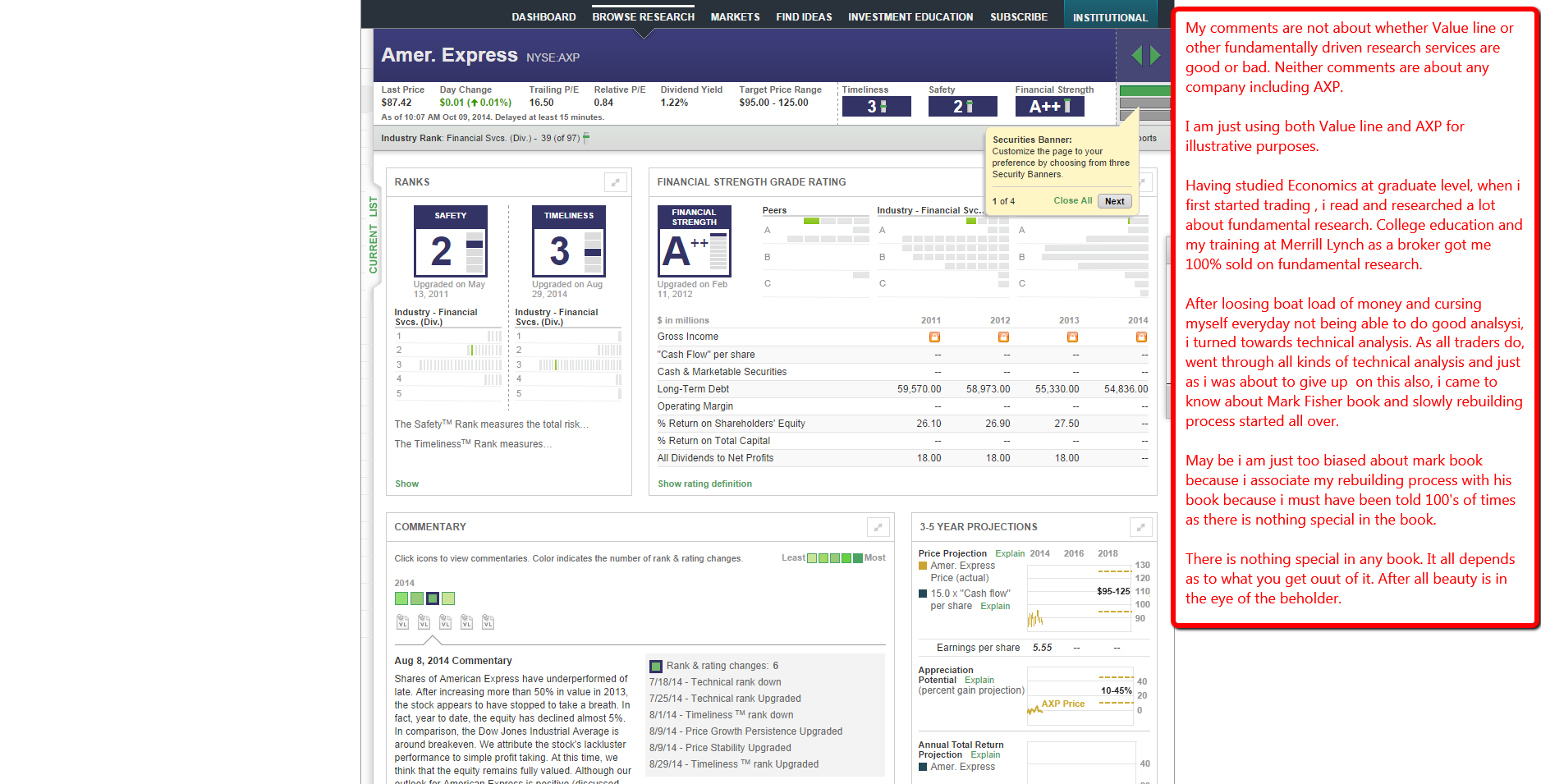Screen dimensions: 1541x784
Task: Expand the truncated Timeliness Rank description
Action: 473,444
